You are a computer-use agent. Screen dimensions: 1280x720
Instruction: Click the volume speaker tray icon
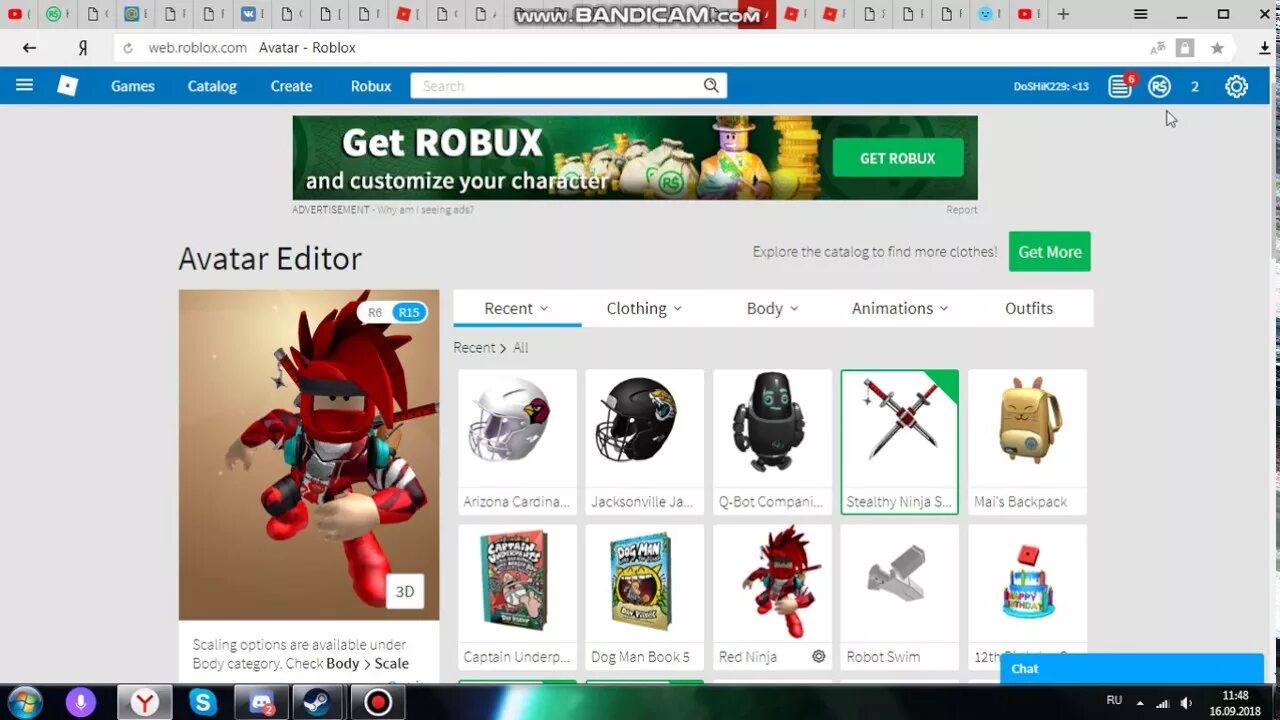tap(1186, 702)
